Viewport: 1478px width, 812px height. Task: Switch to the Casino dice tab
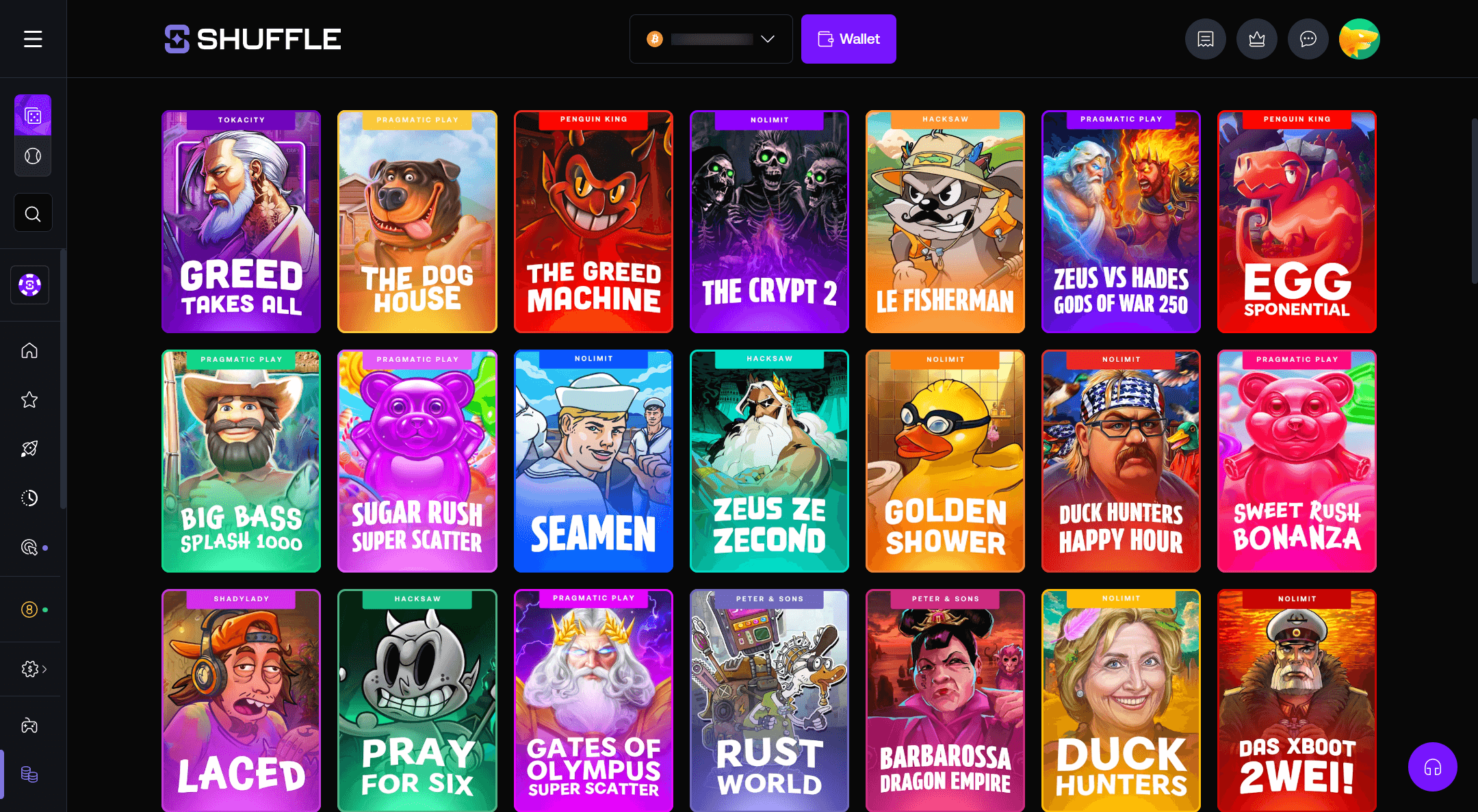pyautogui.click(x=33, y=115)
